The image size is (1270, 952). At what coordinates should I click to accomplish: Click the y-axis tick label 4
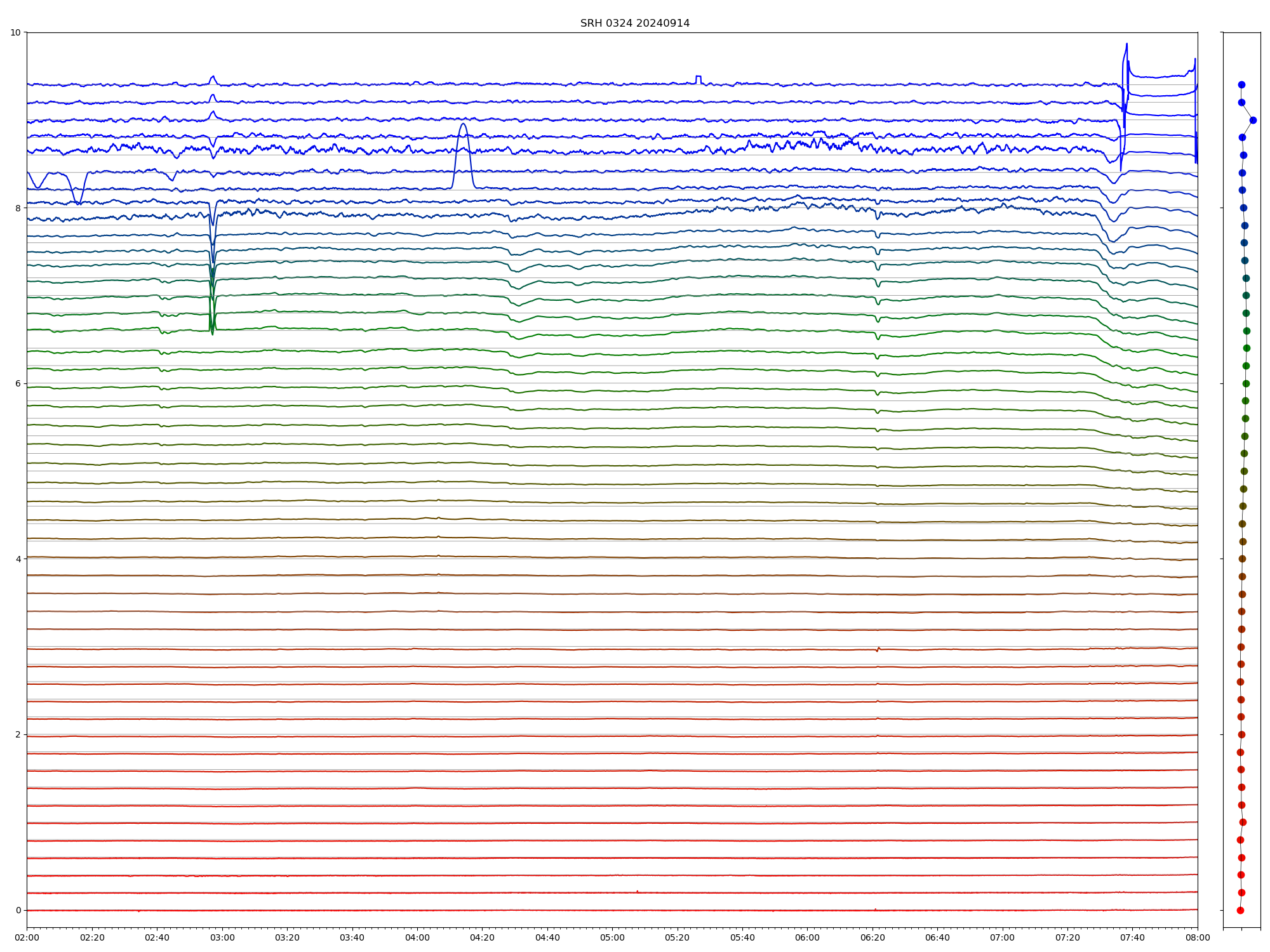(18, 559)
